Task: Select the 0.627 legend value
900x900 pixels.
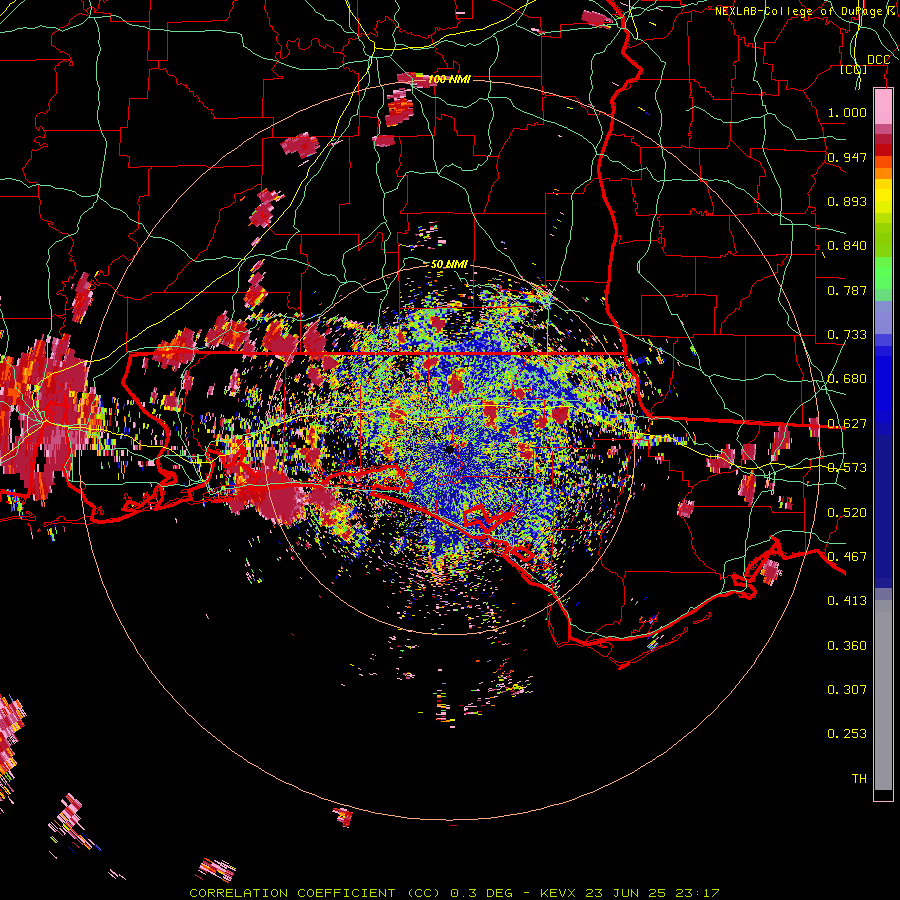Action: [x=847, y=424]
